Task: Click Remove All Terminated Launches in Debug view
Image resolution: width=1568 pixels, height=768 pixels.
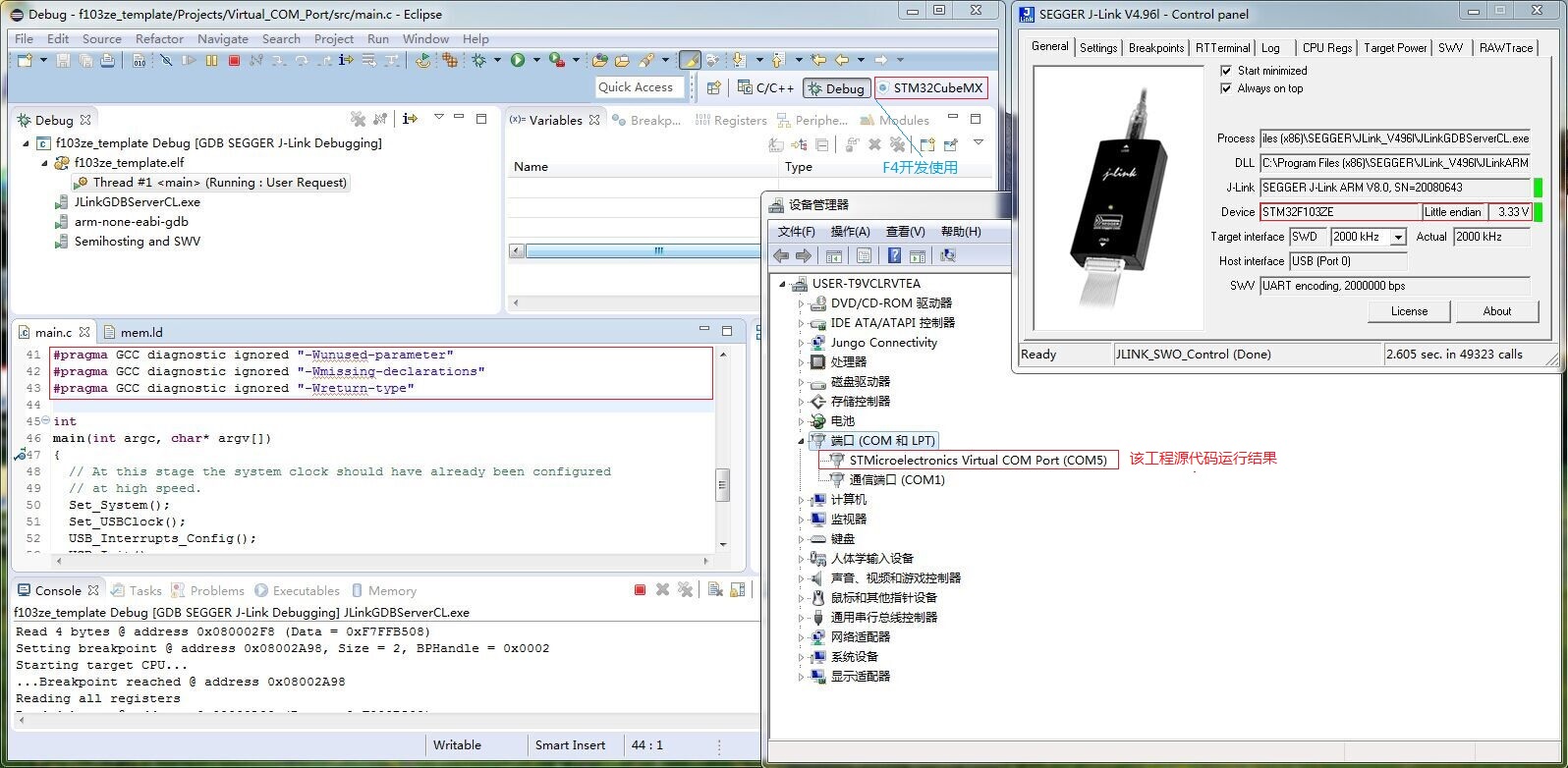Action: [x=358, y=120]
